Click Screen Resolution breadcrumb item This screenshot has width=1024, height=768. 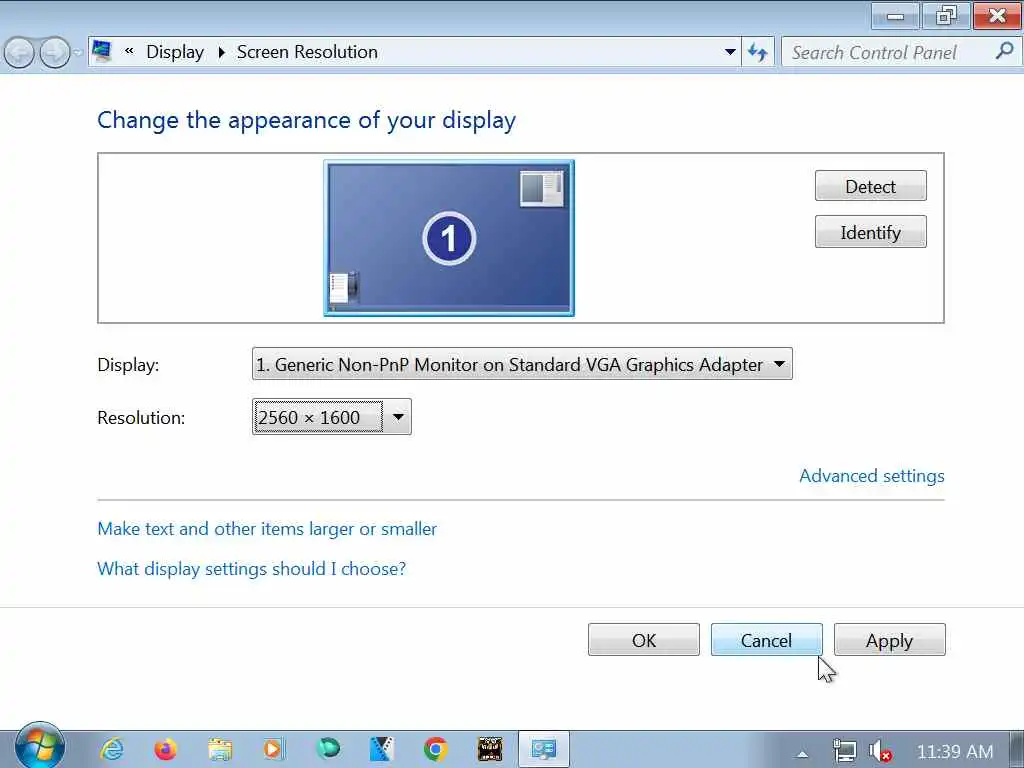307,52
